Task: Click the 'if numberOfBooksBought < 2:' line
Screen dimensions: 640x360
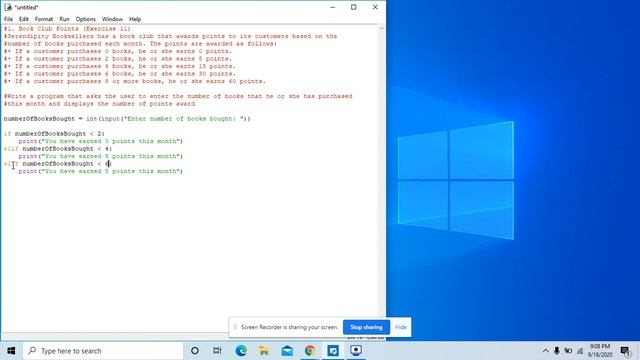Action: point(54,133)
